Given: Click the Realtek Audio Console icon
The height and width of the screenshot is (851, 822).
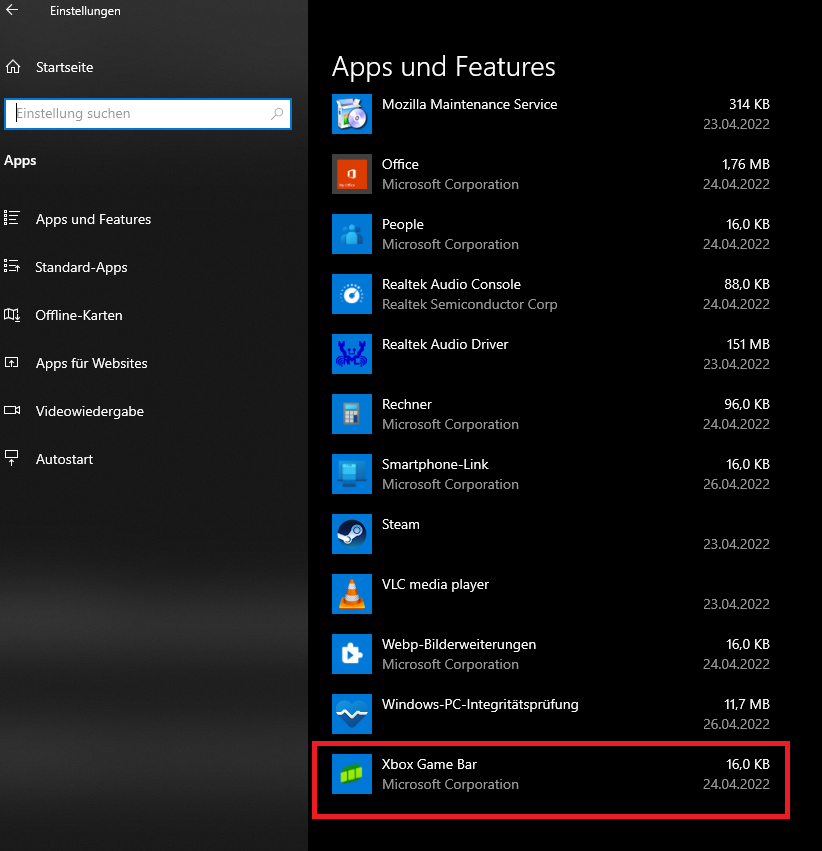Looking at the screenshot, I should [x=352, y=294].
